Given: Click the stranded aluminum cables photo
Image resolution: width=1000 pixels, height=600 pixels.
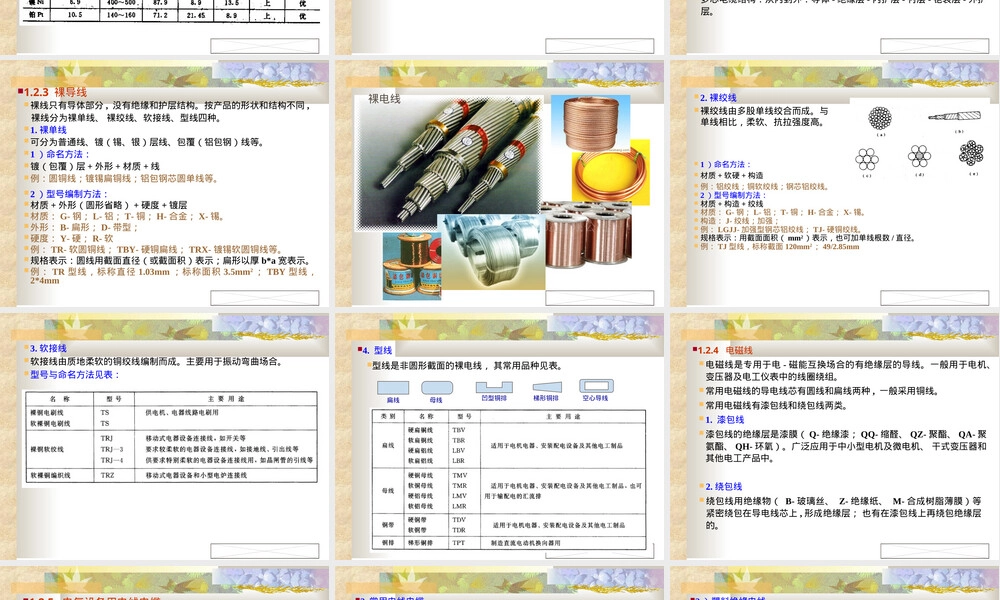Looking at the screenshot, I should 450,163.
